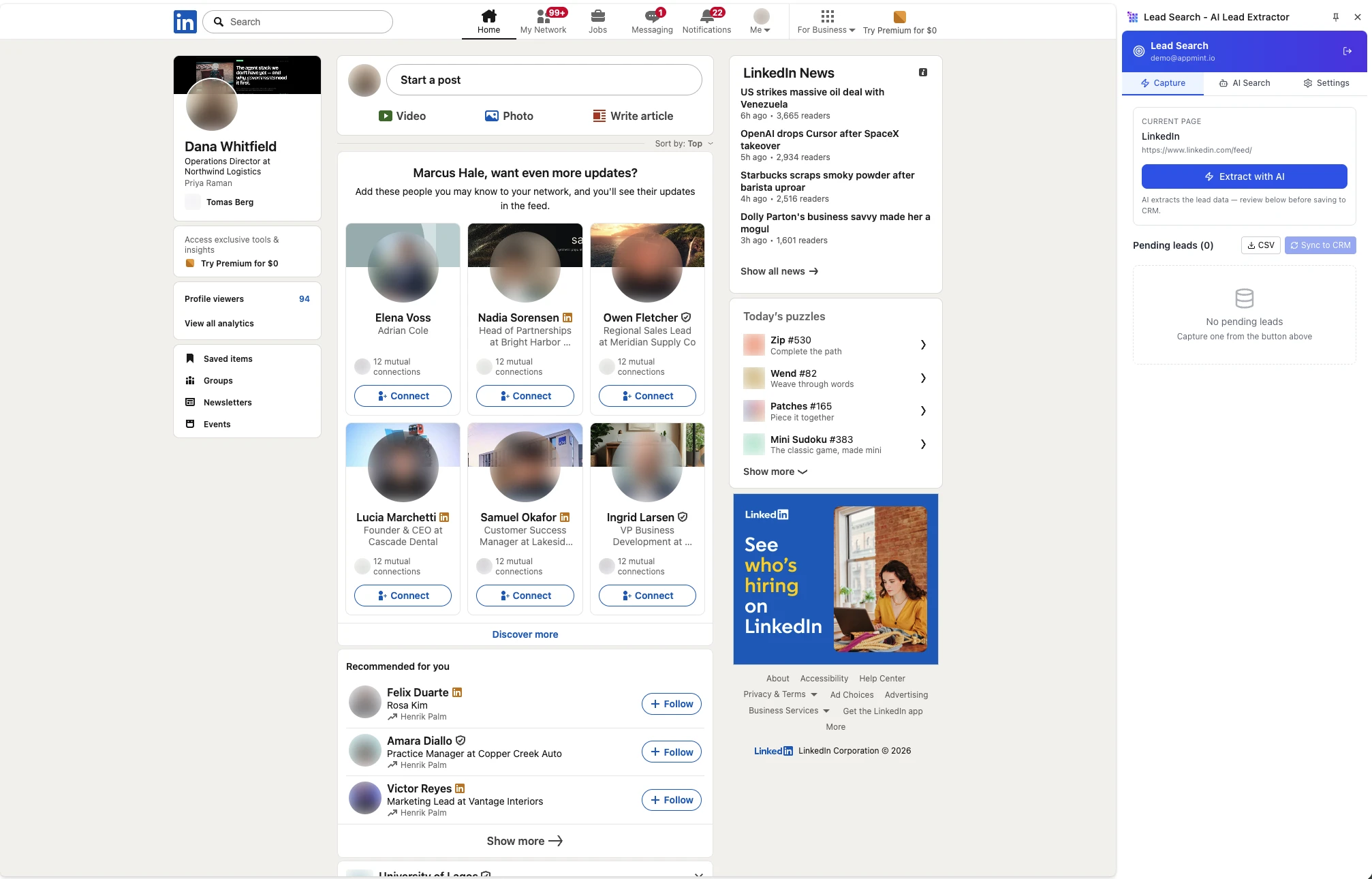Export pending leads as CSV

(x=1261, y=245)
